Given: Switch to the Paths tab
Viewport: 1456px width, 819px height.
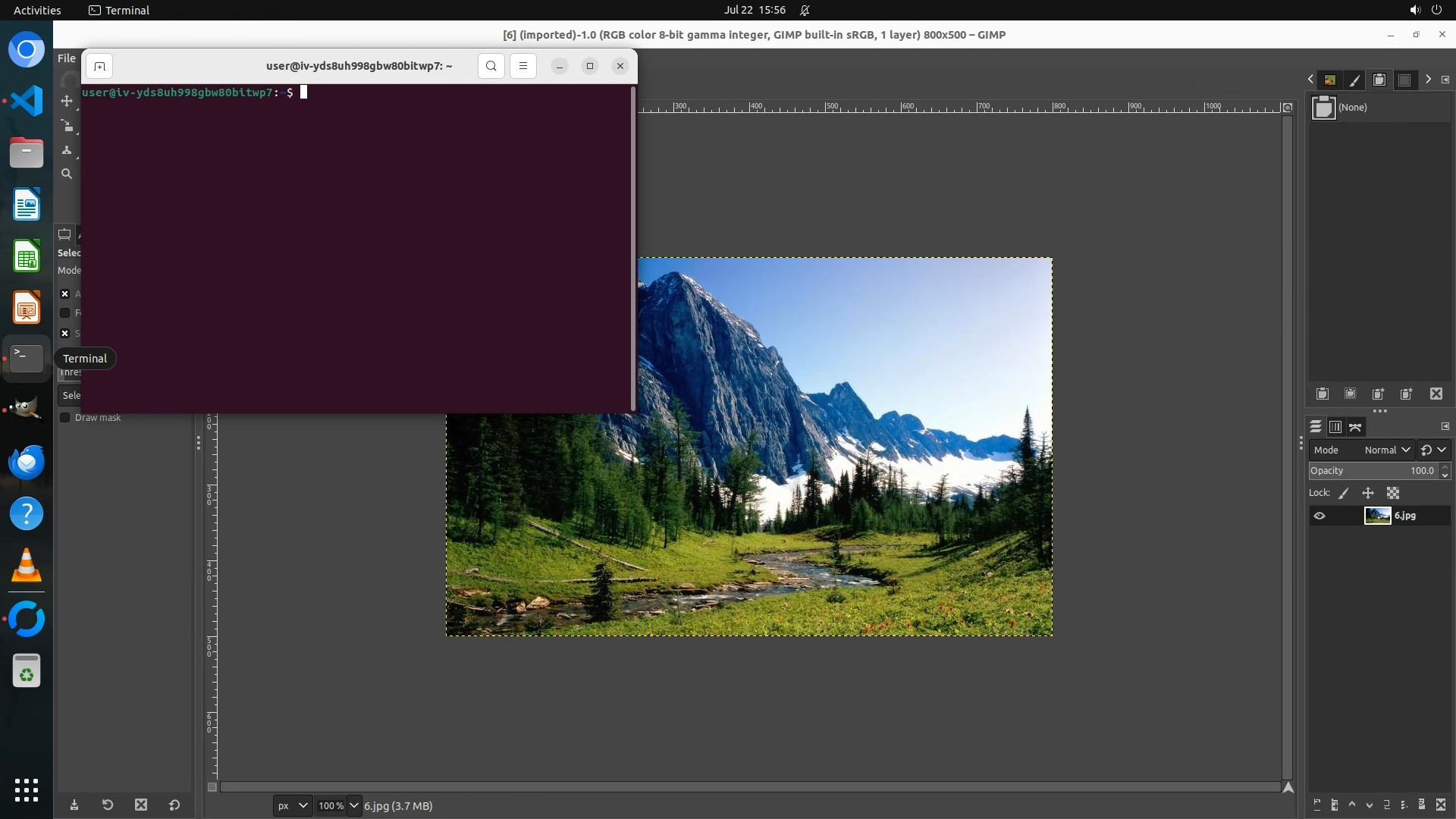Looking at the screenshot, I should tap(1356, 427).
